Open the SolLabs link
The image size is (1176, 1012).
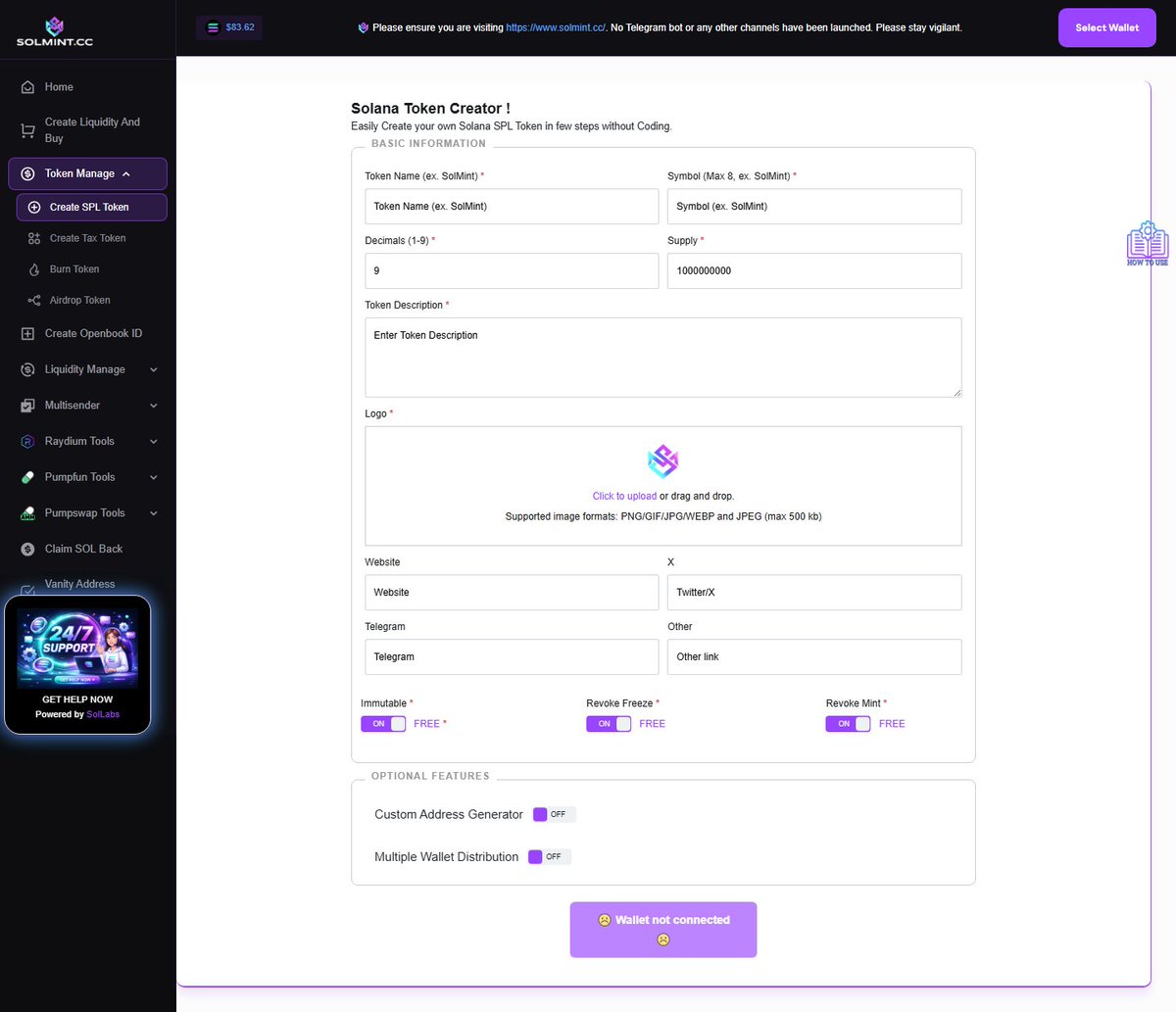103,714
